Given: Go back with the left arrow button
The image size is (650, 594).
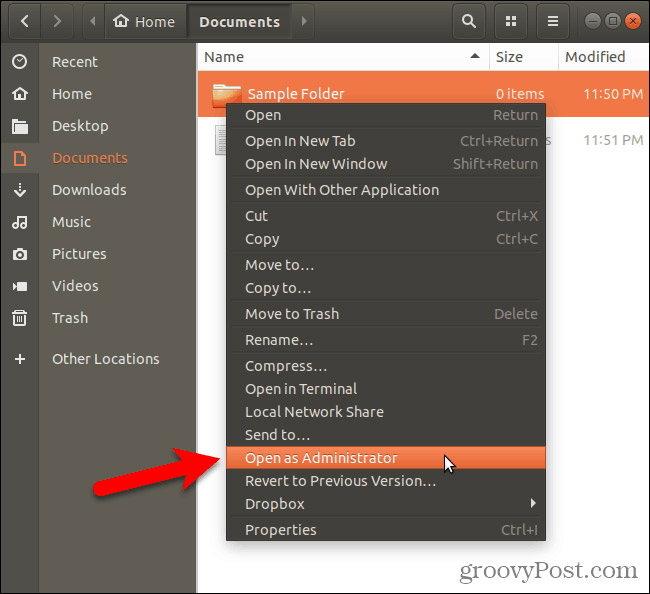Looking at the screenshot, I should 21,21.
